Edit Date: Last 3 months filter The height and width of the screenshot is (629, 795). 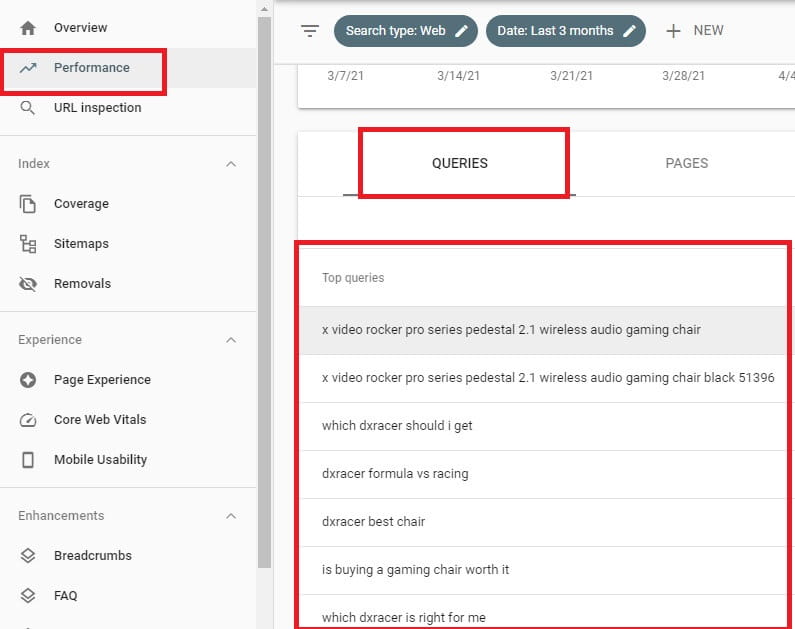566,31
